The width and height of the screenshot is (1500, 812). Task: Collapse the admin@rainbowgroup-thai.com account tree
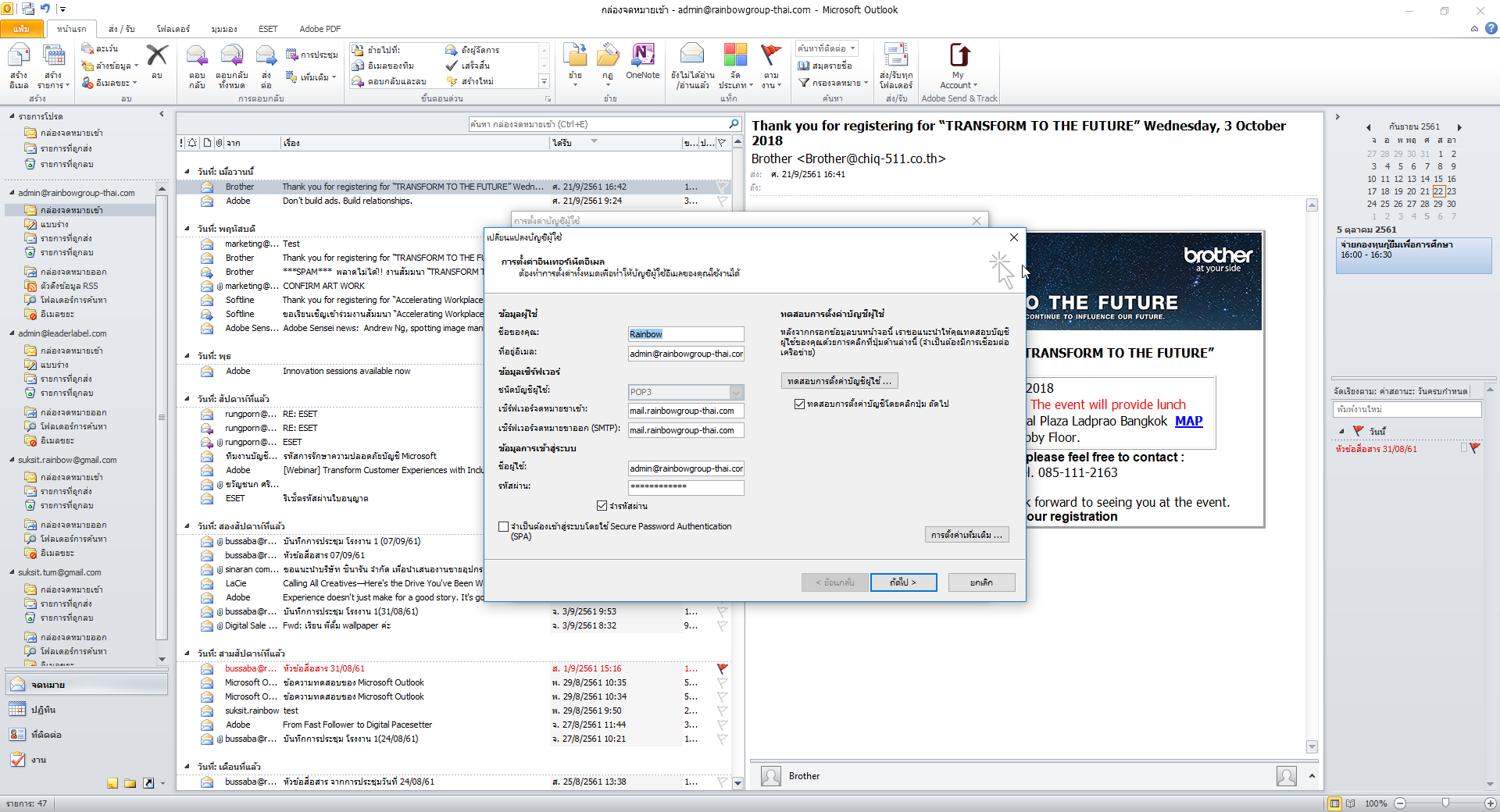12,193
